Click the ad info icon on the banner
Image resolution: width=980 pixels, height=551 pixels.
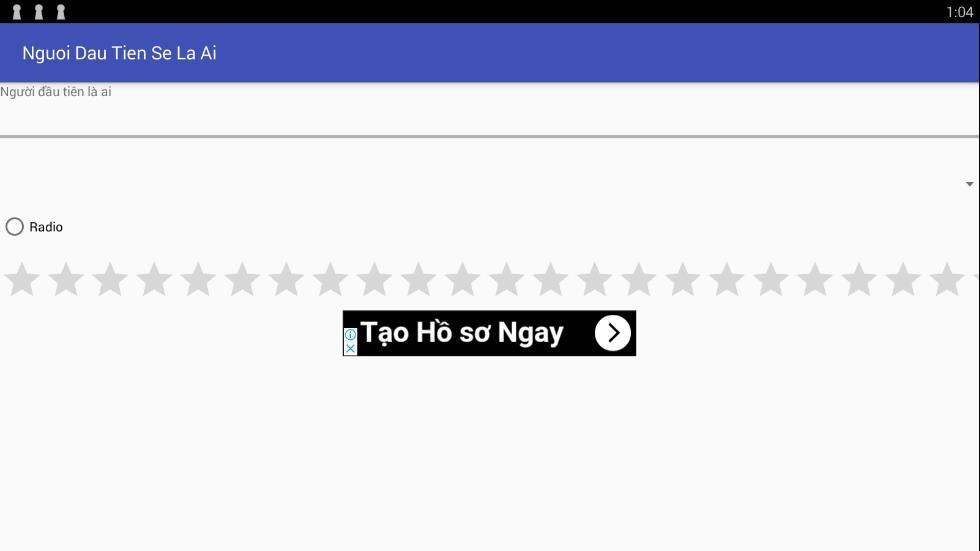[x=351, y=335]
